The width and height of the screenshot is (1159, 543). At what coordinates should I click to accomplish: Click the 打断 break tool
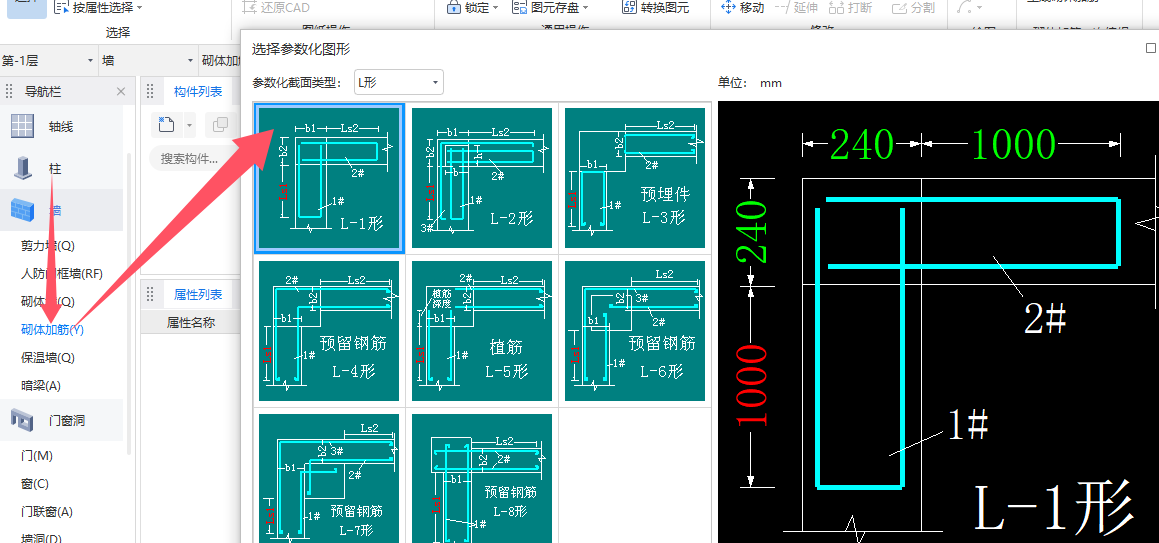[850, 7]
